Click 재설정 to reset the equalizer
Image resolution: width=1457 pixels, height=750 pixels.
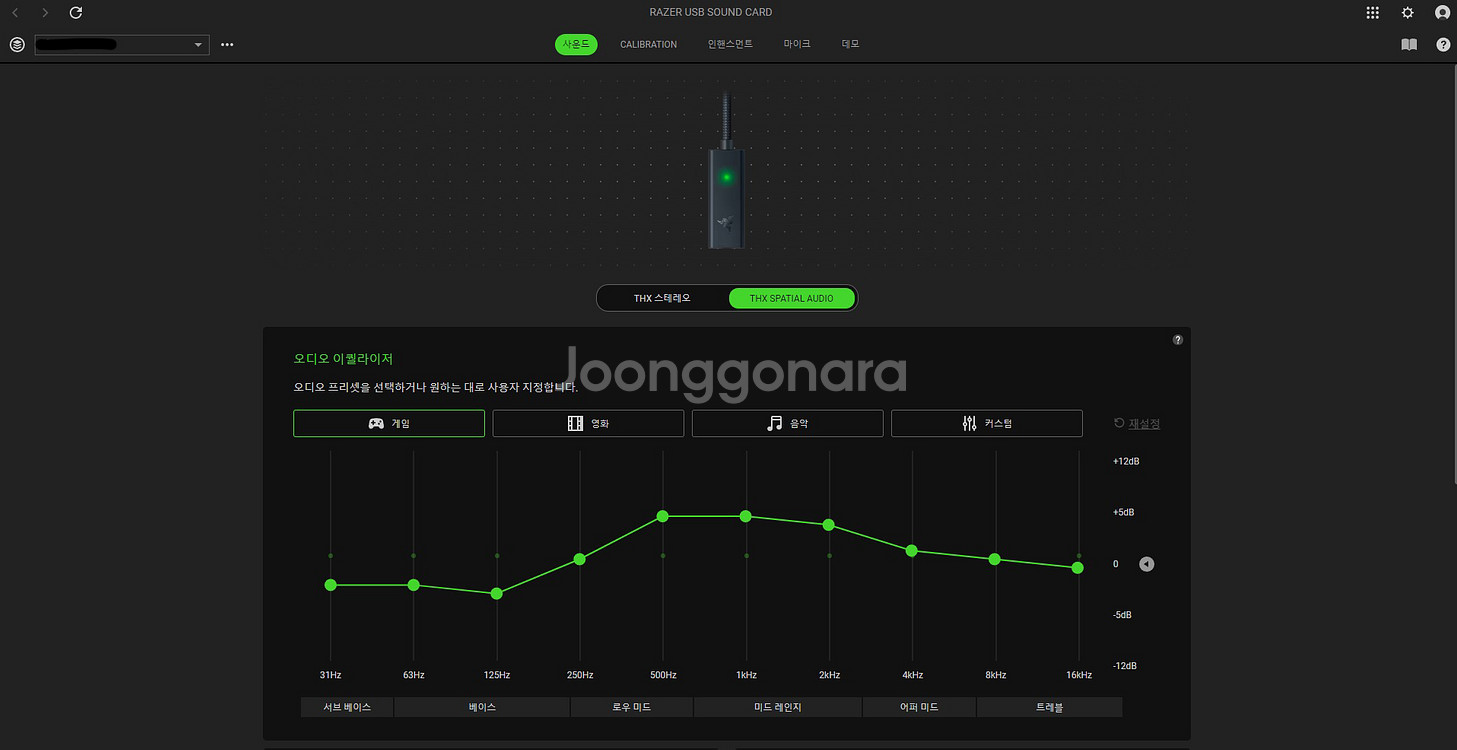coord(1137,423)
